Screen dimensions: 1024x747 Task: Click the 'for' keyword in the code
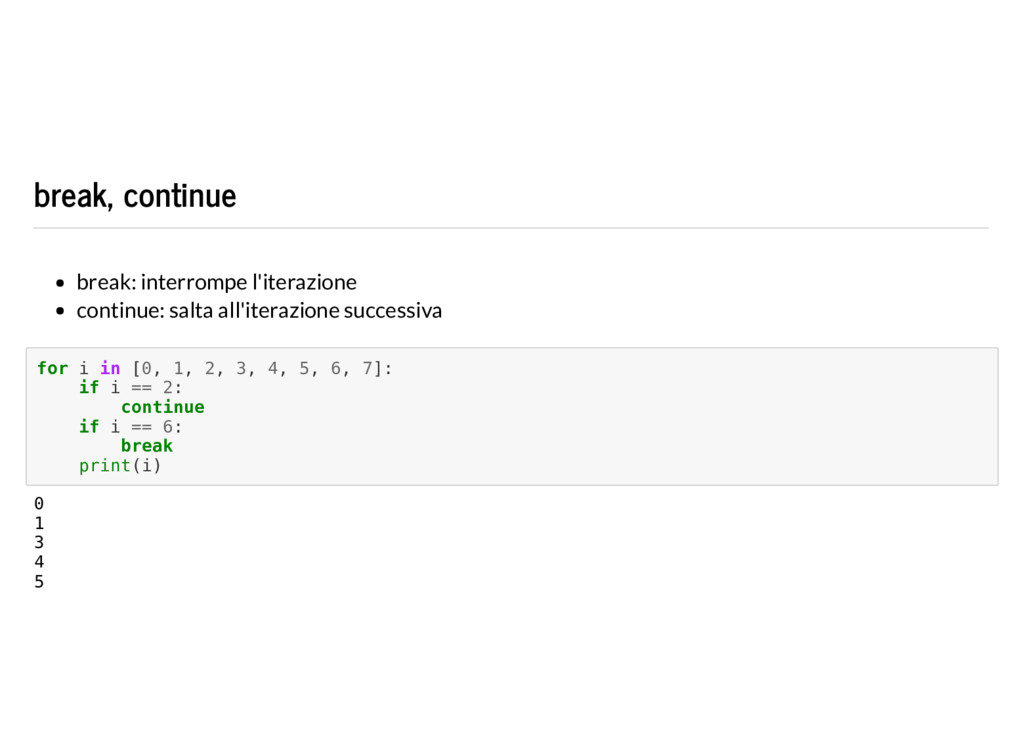(52, 368)
